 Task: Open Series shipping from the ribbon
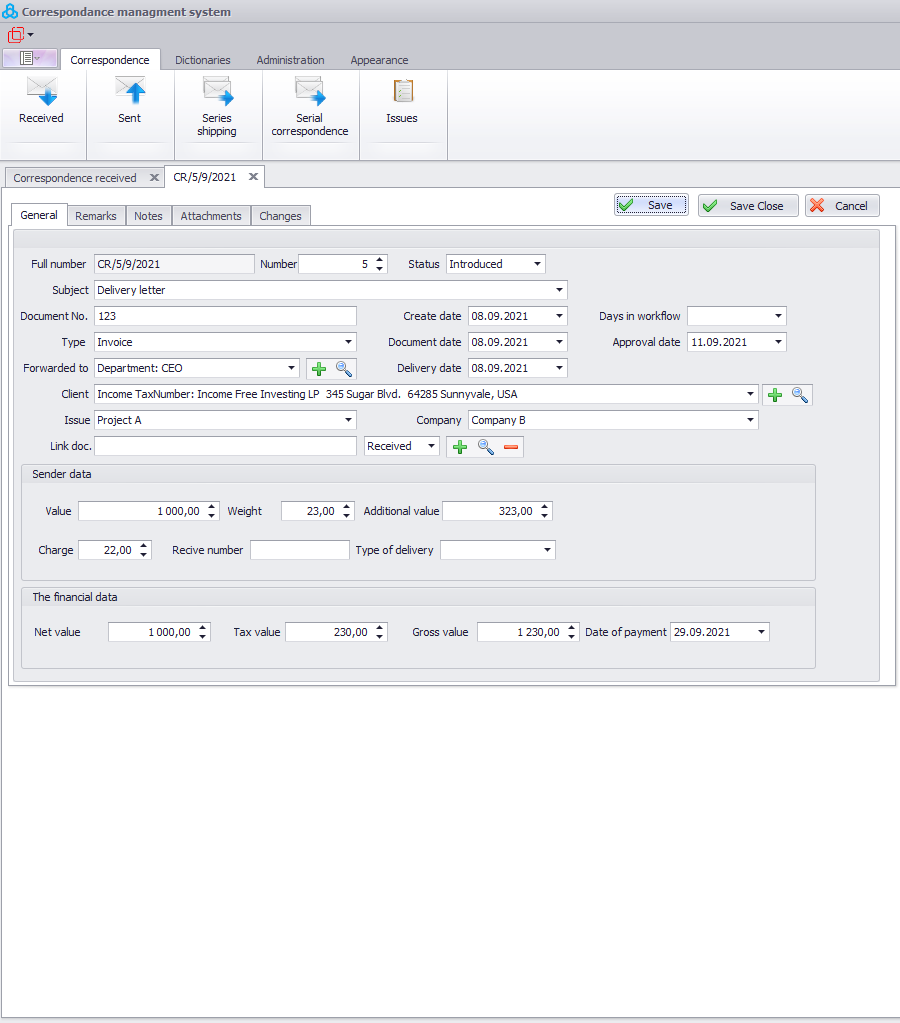(217, 93)
